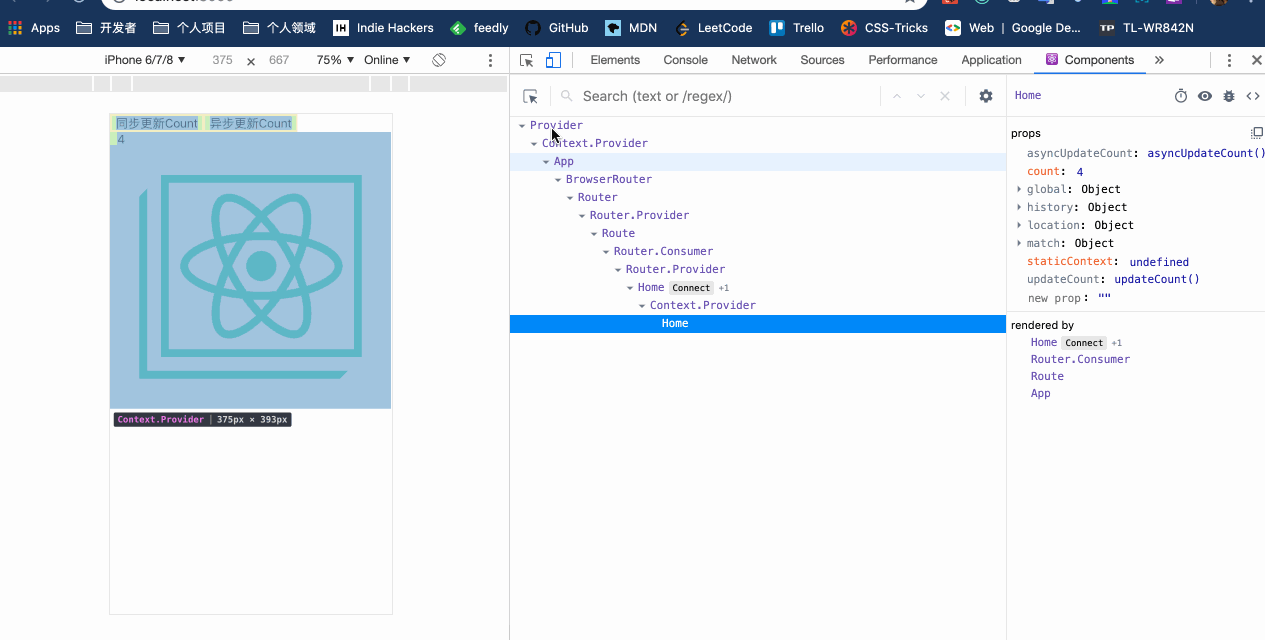Open the DevTools customize kebab menu
This screenshot has height=640, width=1265.
pyautogui.click(x=1229, y=60)
